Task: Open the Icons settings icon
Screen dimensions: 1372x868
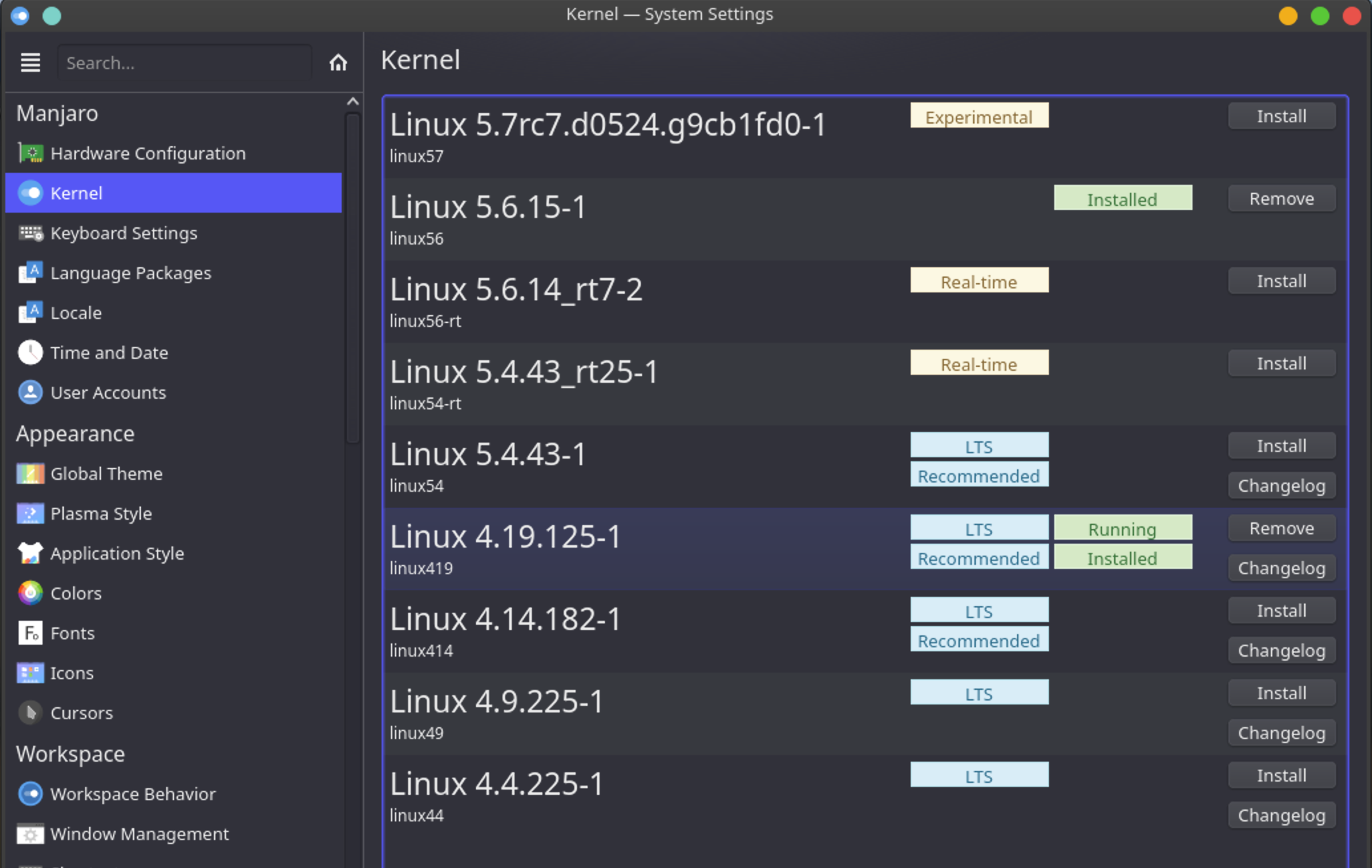Action: click(x=31, y=673)
